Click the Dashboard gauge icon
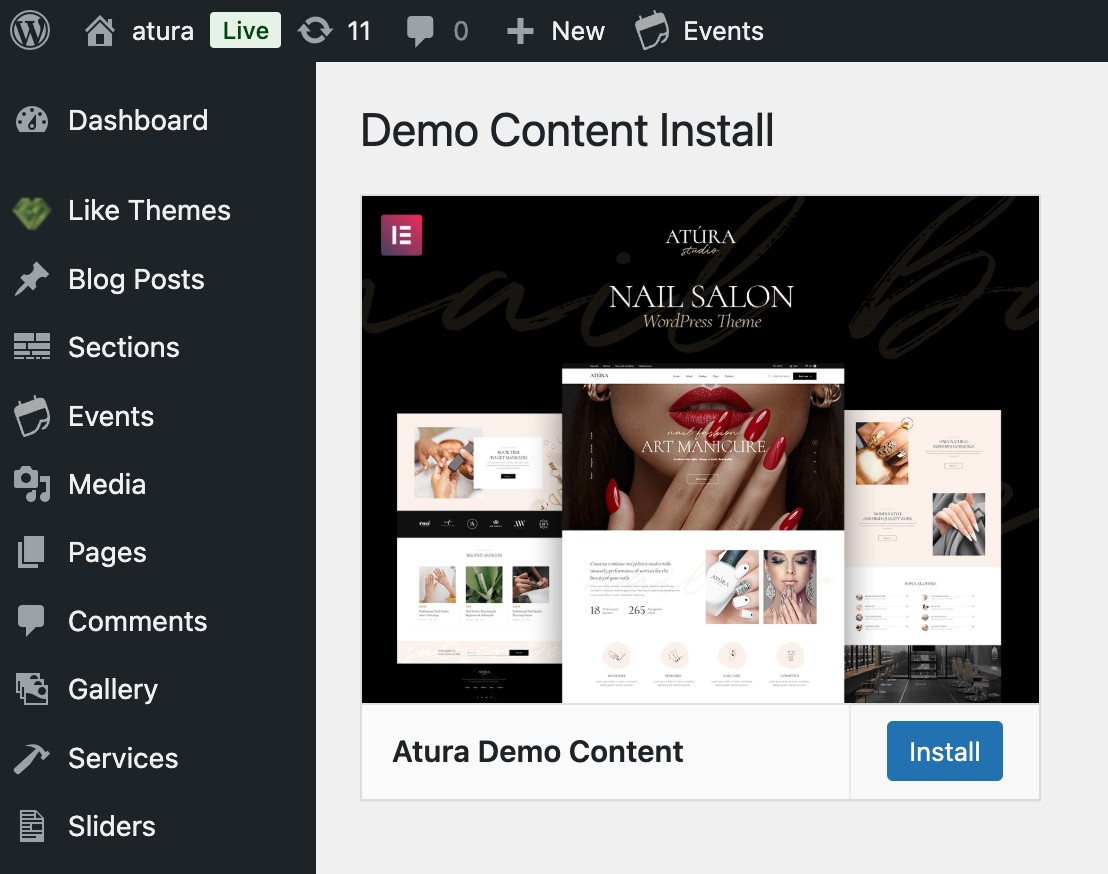 coord(32,120)
